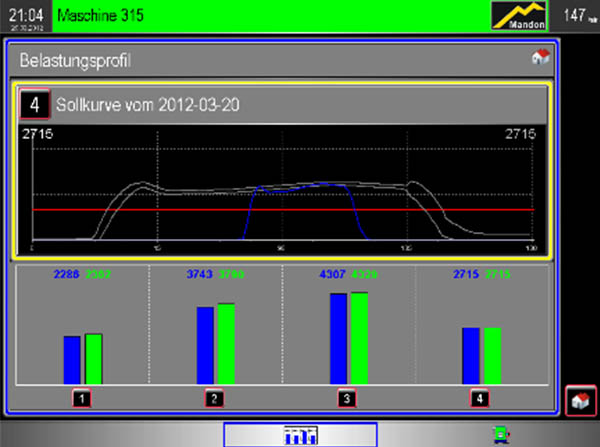Click the green bar of station 4
This screenshot has width=600, height=447.
(x=492, y=355)
